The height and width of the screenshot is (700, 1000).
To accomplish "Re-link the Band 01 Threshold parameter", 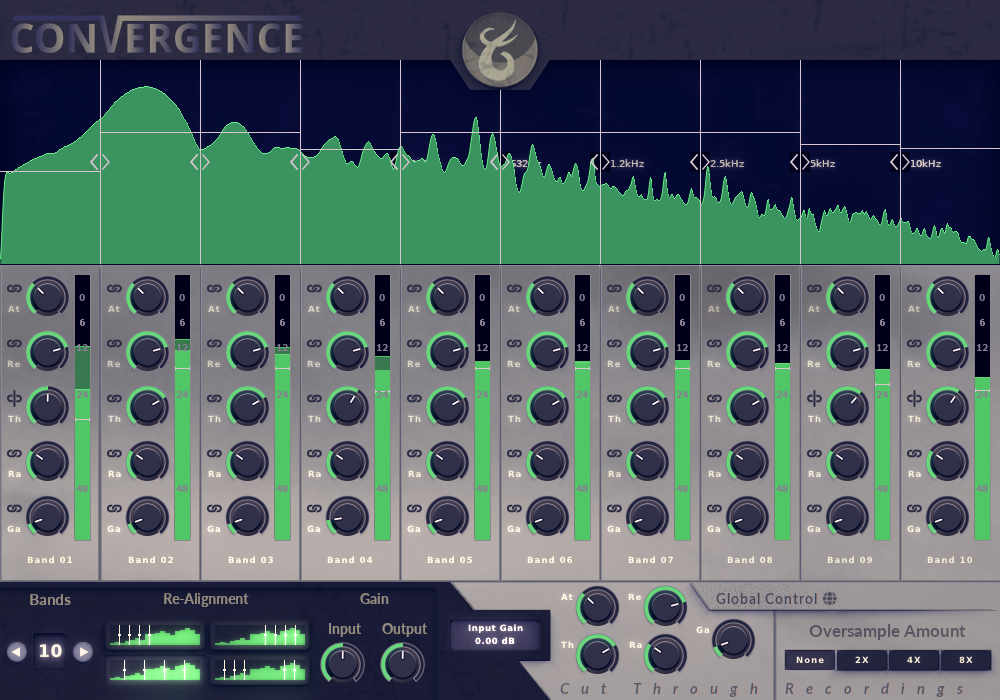I will coord(14,399).
